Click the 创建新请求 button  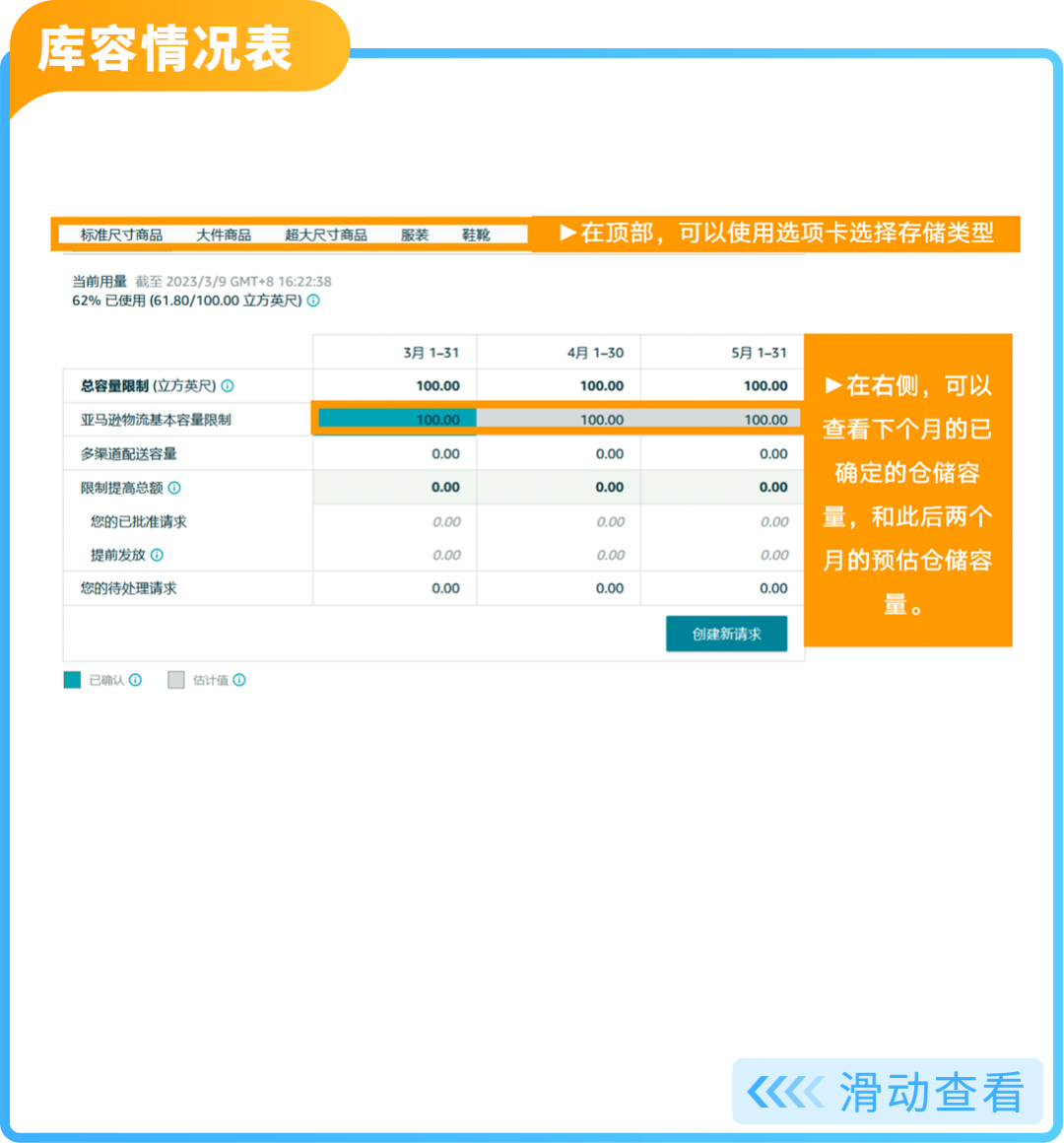(x=726, y=634)
